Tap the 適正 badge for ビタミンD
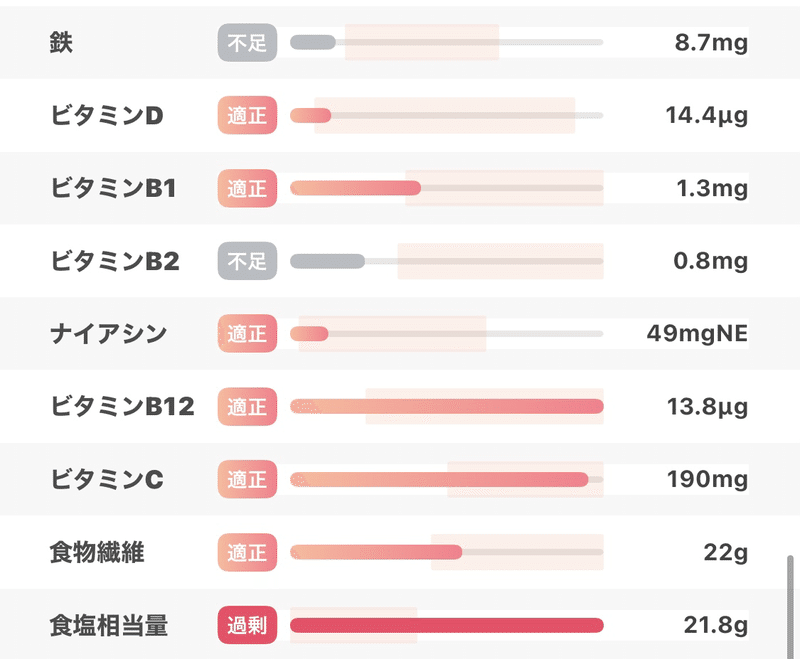 point(247,116)
